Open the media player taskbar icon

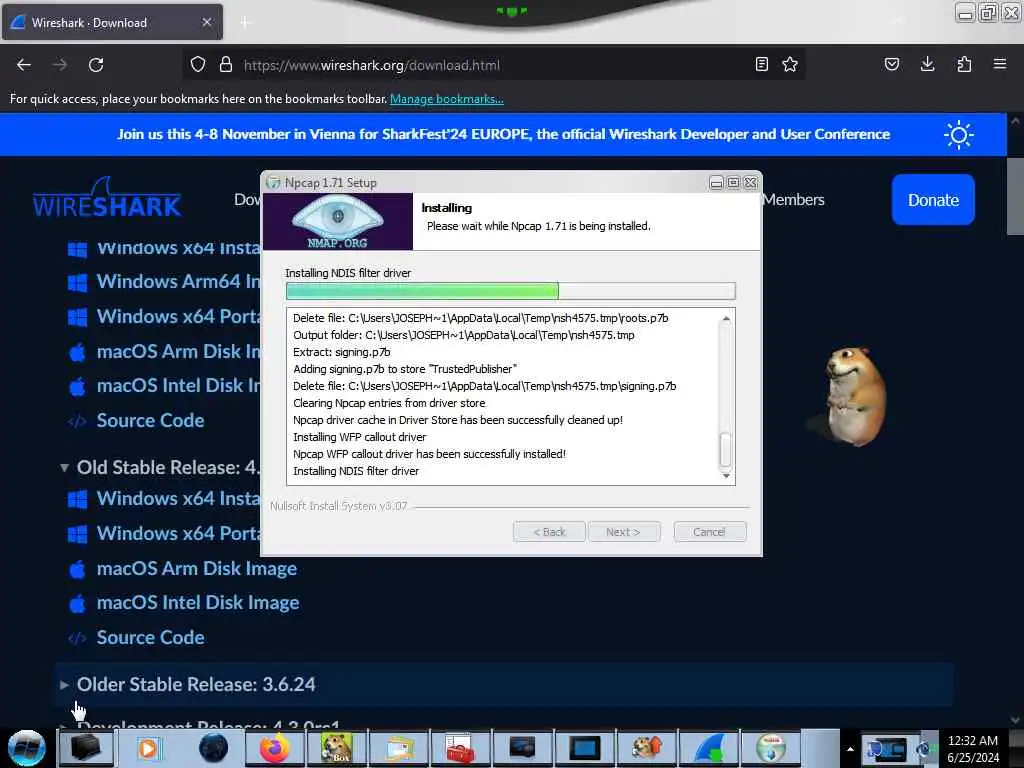[148, 748]
